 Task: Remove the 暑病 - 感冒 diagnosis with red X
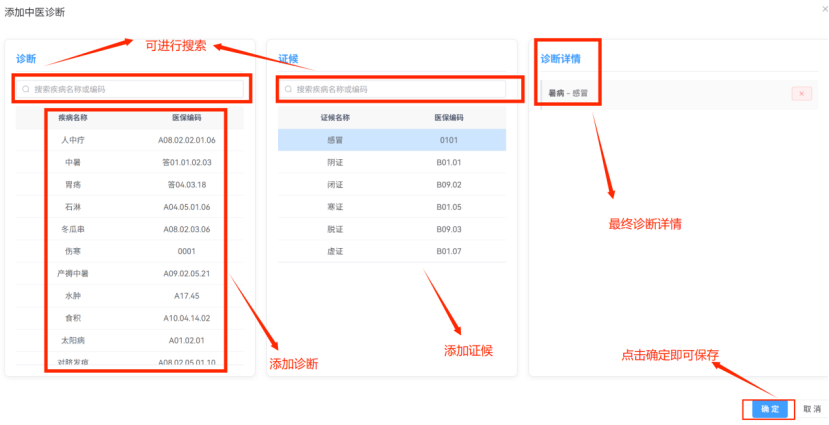pos(801,93)
